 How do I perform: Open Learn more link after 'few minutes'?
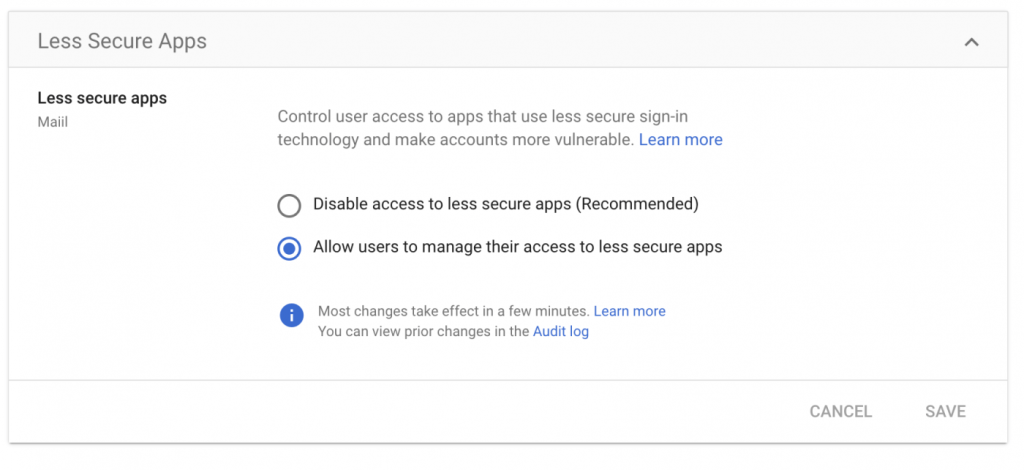point(629,311)
